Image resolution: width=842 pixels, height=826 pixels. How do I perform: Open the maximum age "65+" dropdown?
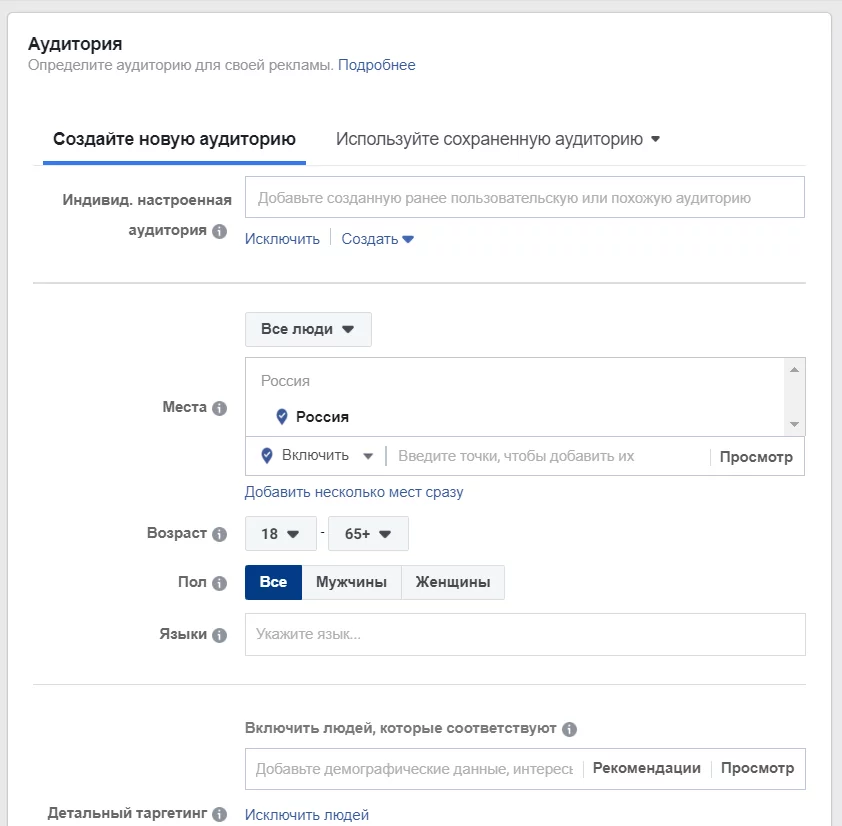368,533
